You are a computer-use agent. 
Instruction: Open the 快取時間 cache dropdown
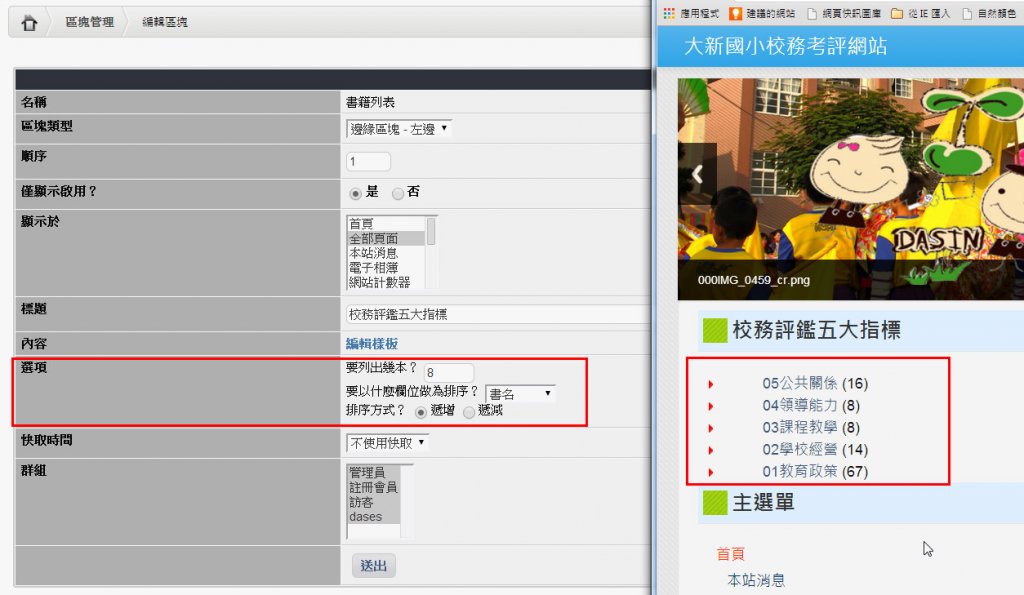(387, 442)
